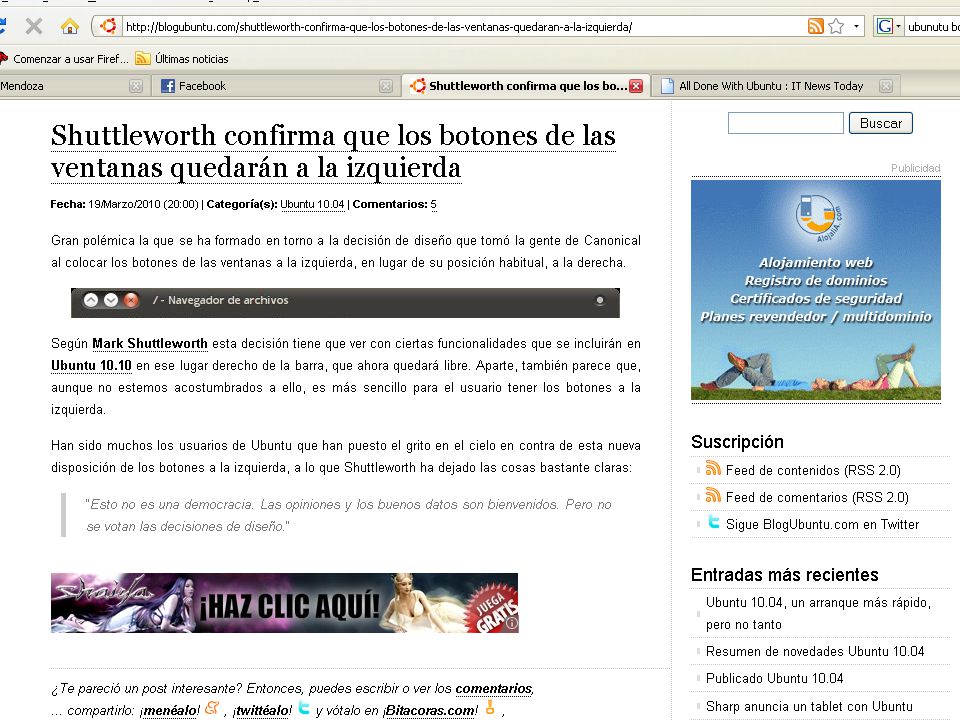The width and height of the screenshot is (960, 720).
Task: Click the 'Entradas más recientes' heading
Action: tap(785, 575)
